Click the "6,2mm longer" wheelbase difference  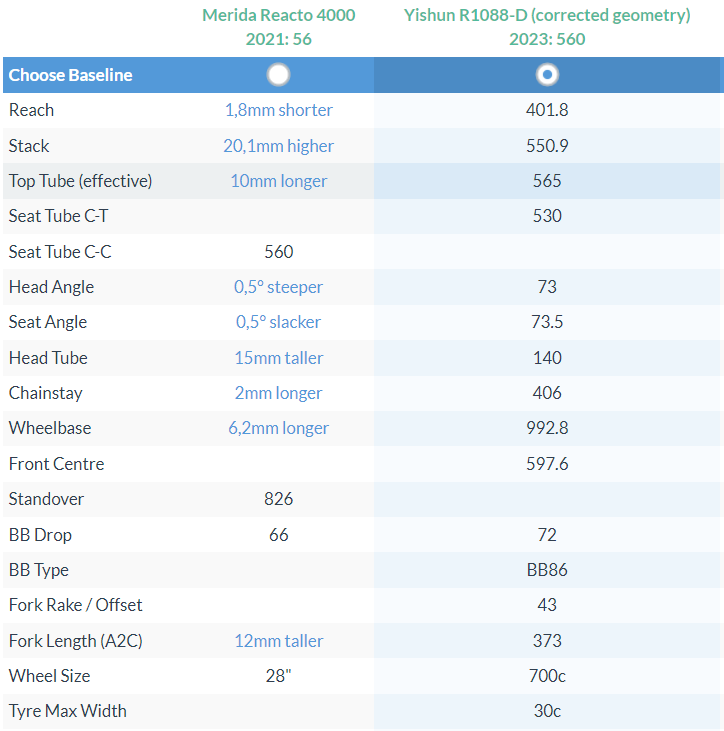279,428
